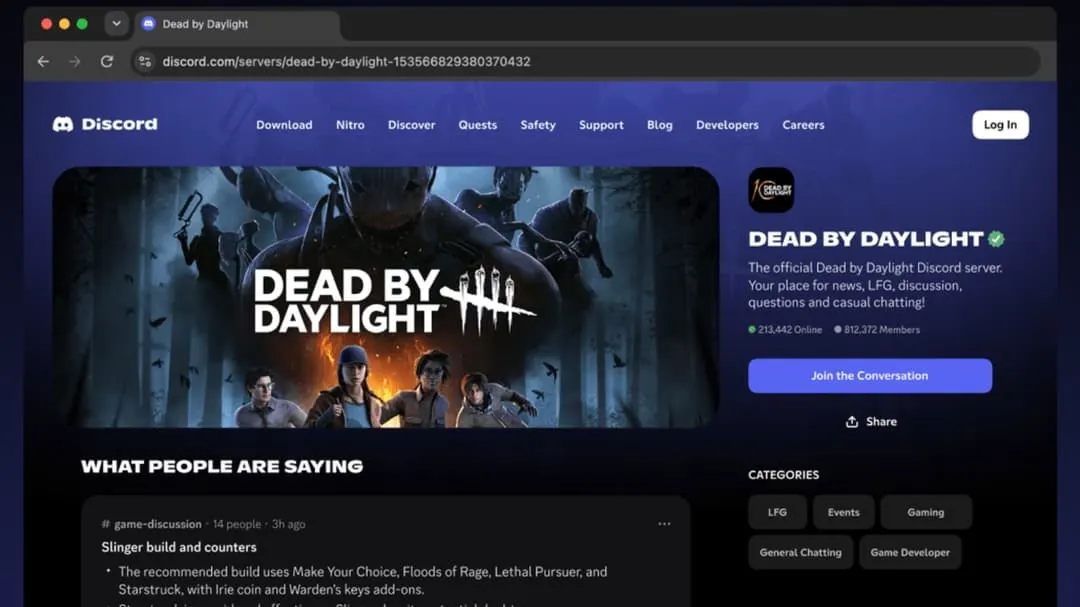Go back with the browser back arrow
The height and width of the screenshot is (607, 1080).
tap(43, 61)
